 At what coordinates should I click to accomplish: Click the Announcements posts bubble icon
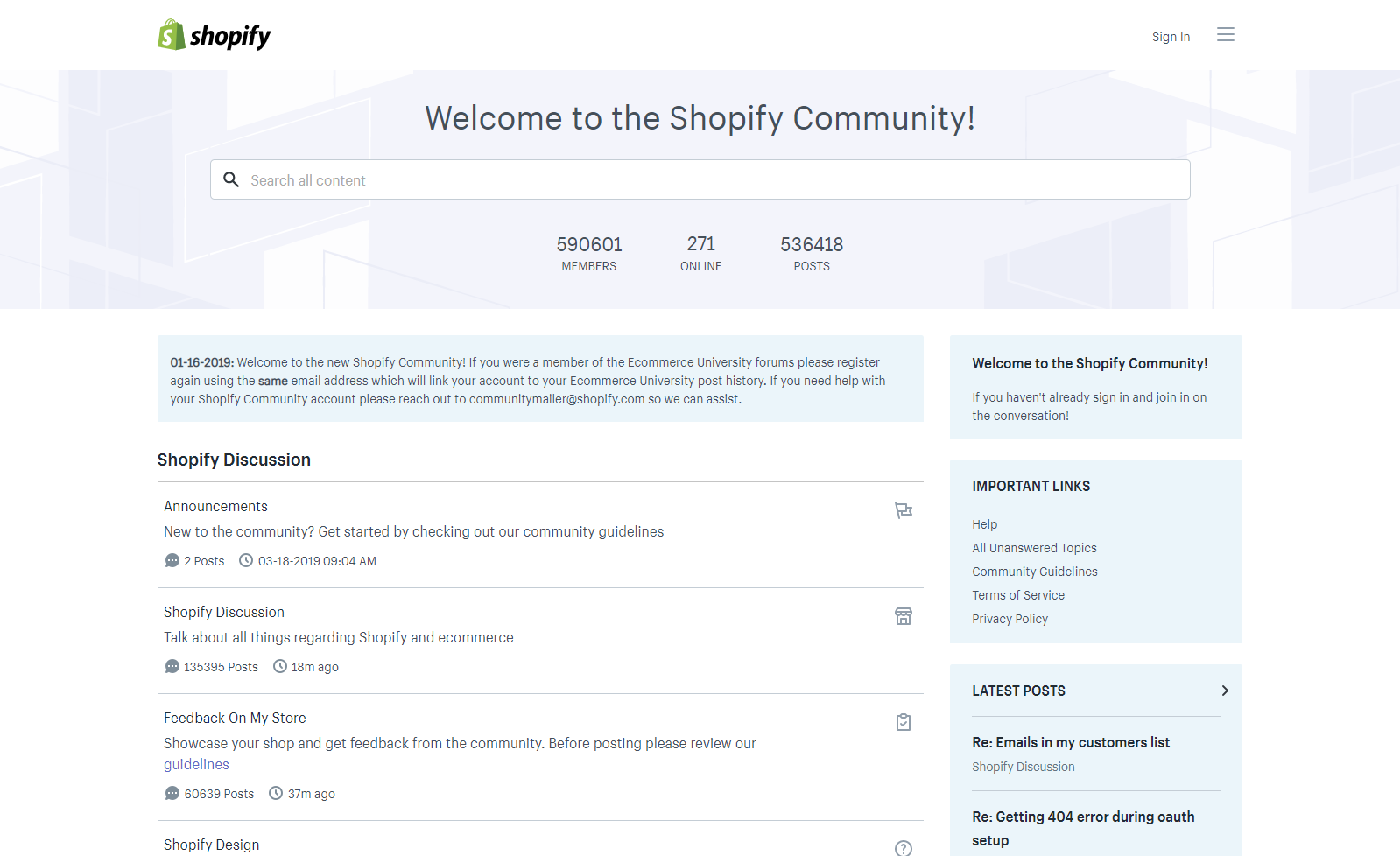(172, 560)
